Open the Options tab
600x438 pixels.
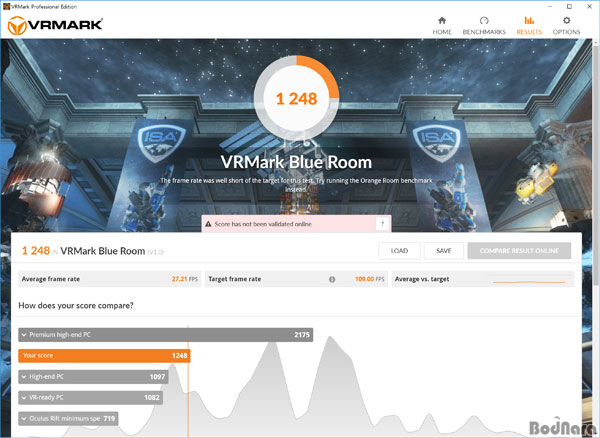[x=566, y=26]
